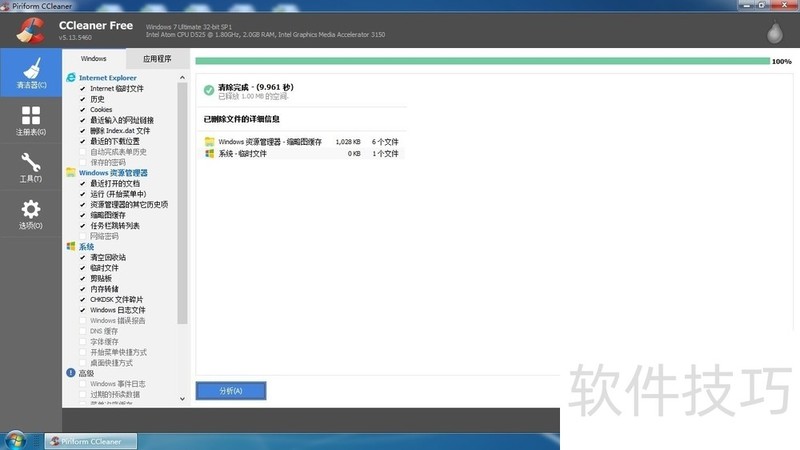Click the pear icon in the header
Image resolution: width=800 pixels, height=450 pixels.
(774, 32)
